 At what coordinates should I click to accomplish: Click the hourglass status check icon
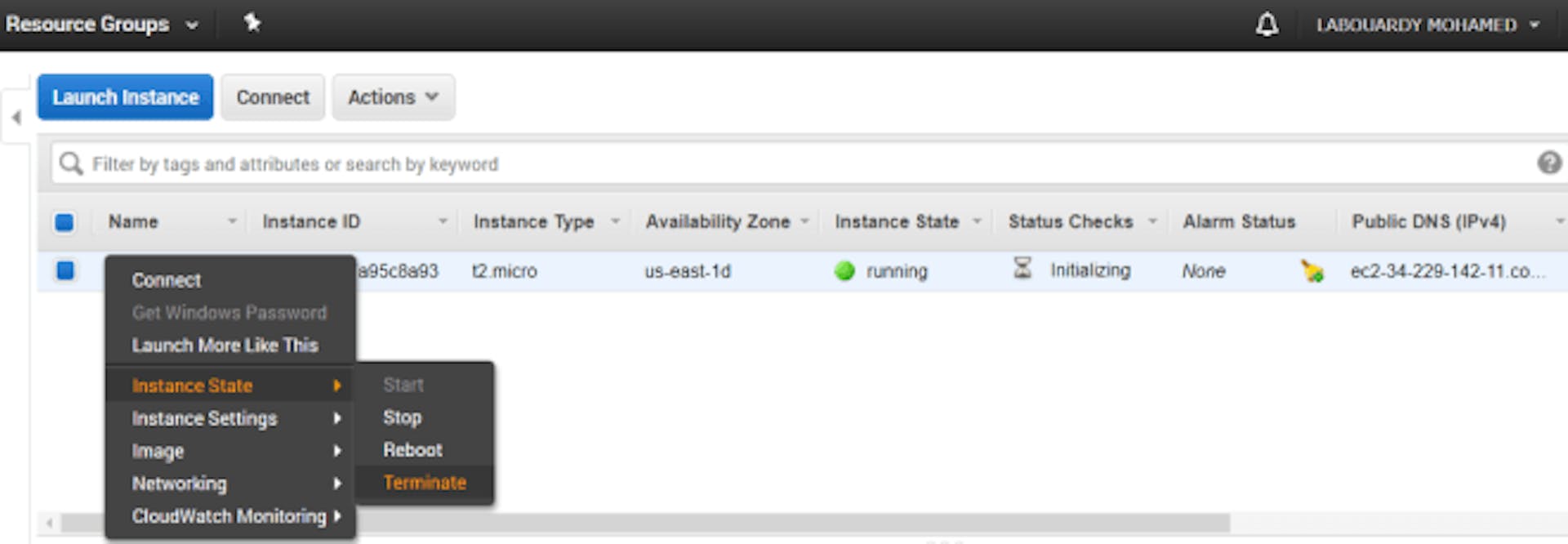click(1022, 268)
